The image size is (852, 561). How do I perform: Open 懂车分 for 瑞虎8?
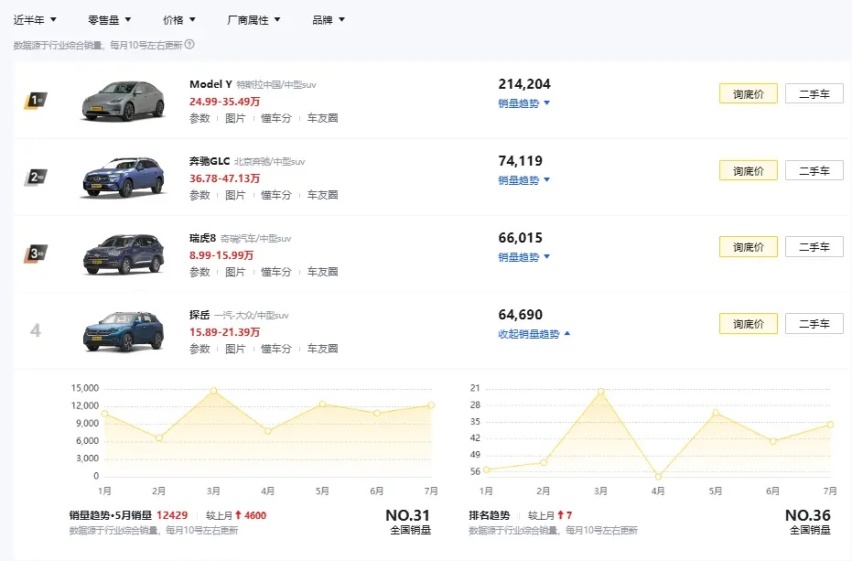pos(276,271)
